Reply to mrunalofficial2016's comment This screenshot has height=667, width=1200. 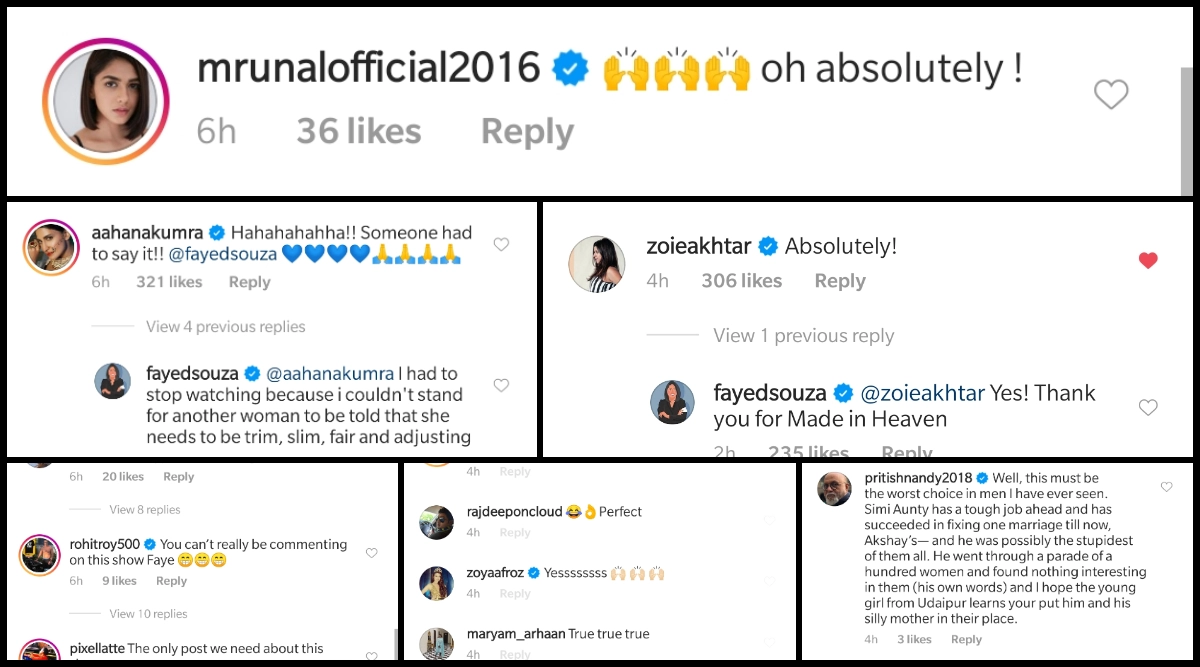coord(527,132)
